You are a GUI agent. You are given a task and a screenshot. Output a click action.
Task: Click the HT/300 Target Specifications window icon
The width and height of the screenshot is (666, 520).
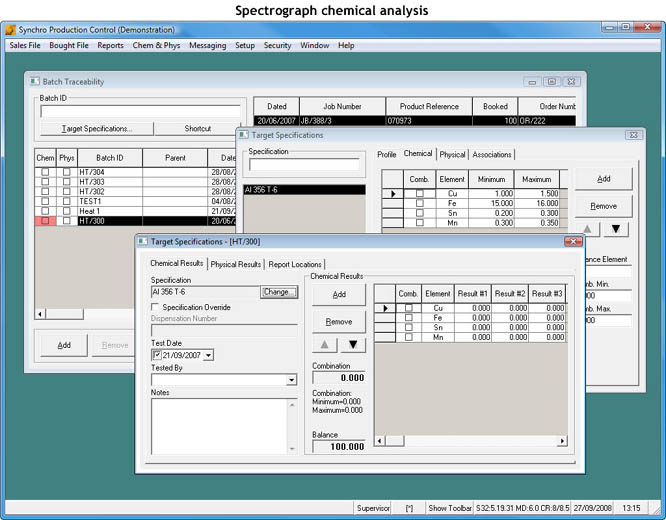click(143, 241)
